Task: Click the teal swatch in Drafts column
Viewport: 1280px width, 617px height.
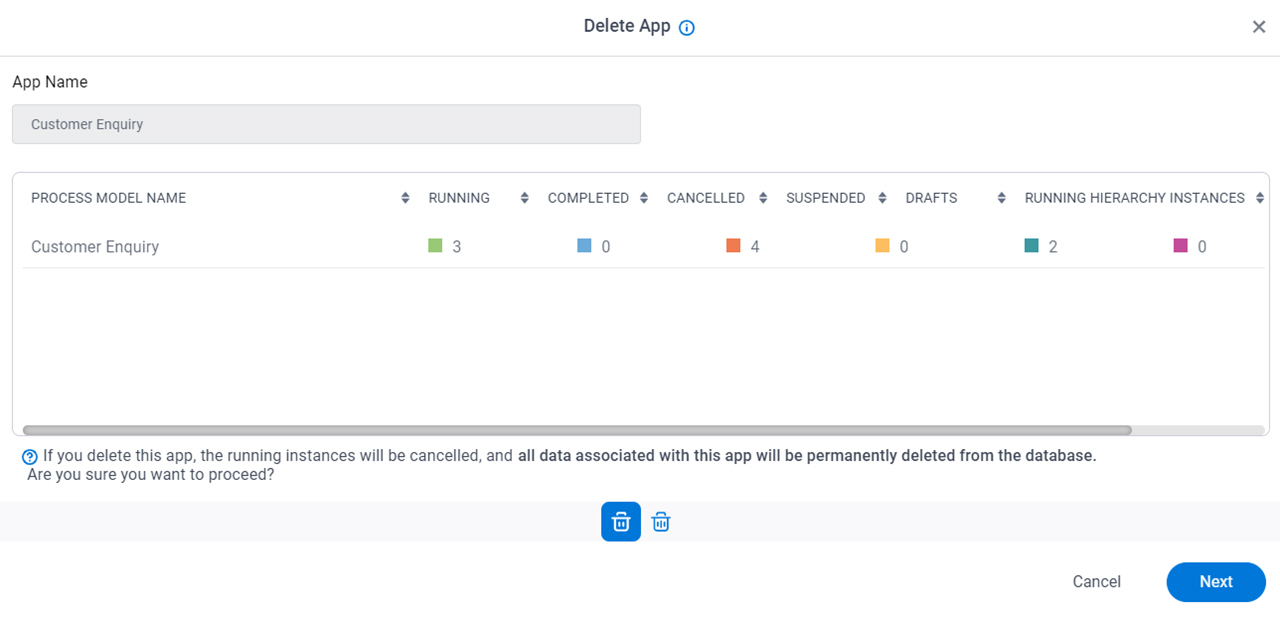Action: [1032, 245]
